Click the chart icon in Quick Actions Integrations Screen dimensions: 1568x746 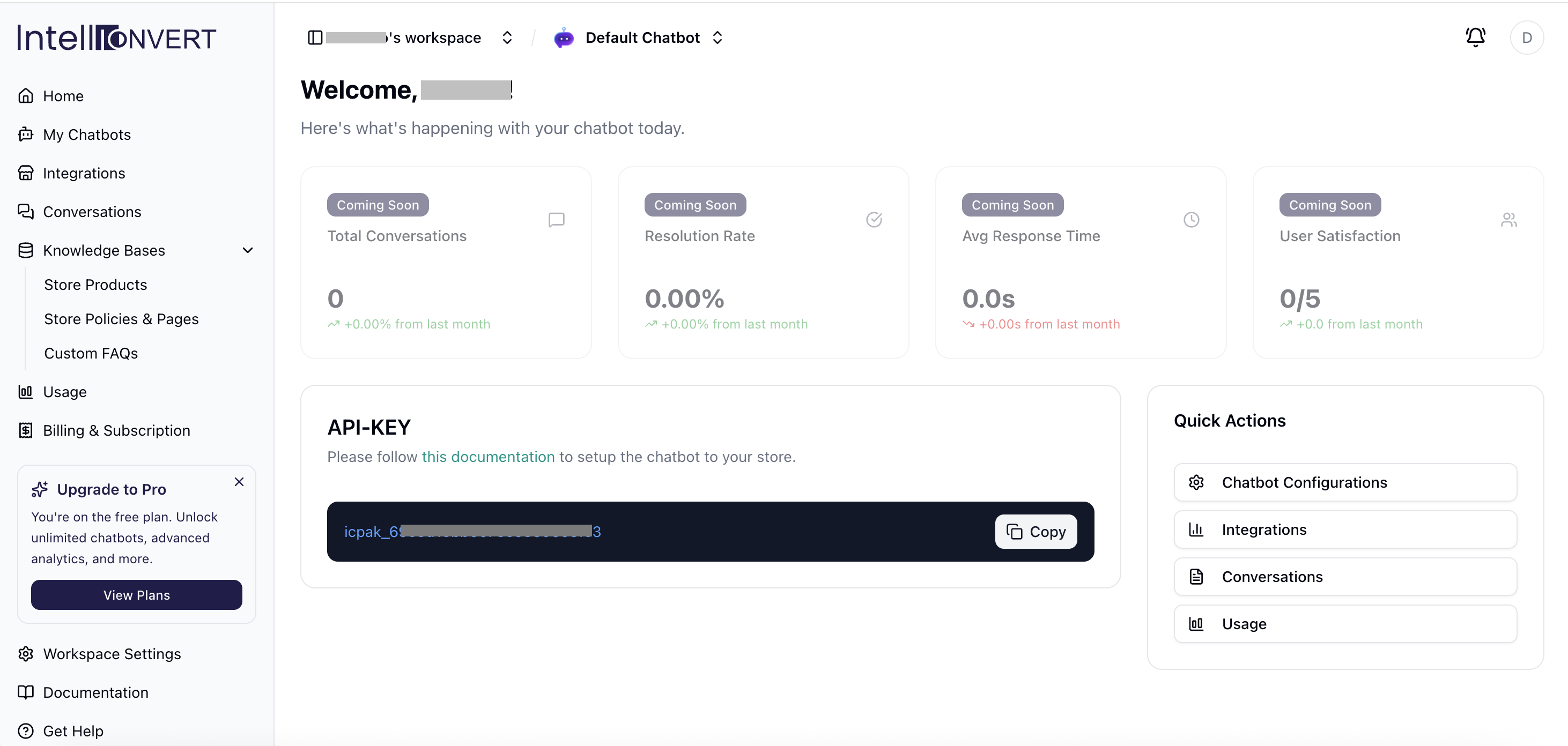tap(1196, 529)
